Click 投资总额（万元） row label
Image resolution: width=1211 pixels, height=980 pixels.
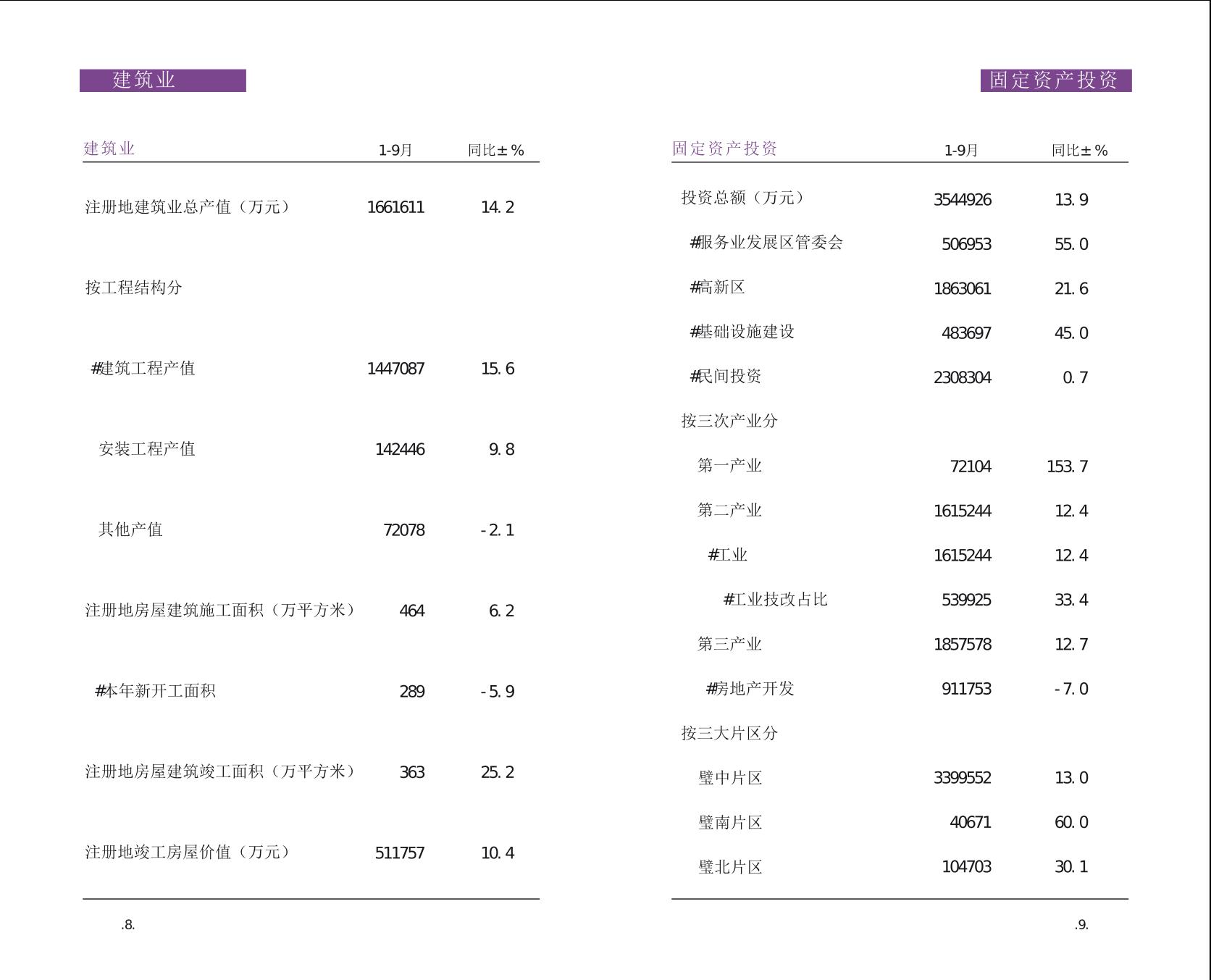(745, 198)
